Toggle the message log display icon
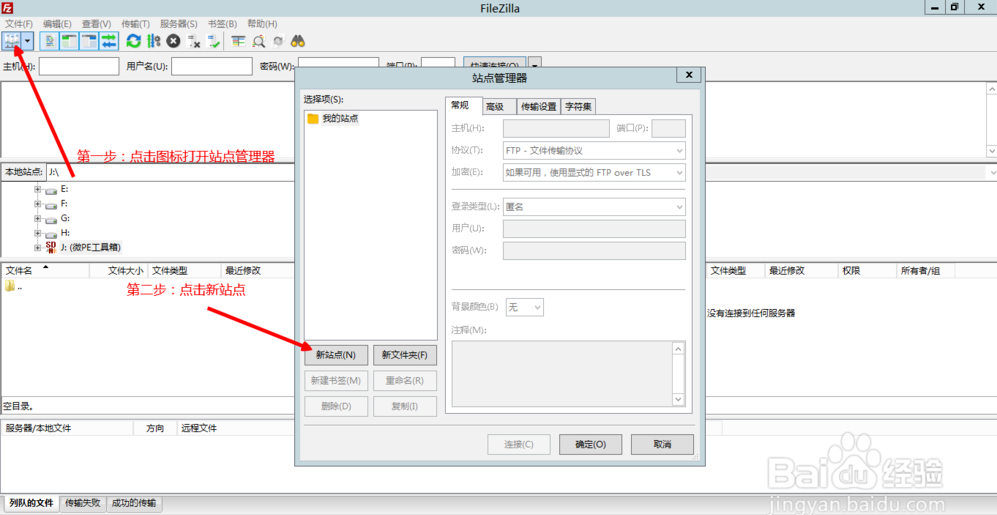Image resolution: width=997 pixels, height=515 pixels. (x=50, y=41)
